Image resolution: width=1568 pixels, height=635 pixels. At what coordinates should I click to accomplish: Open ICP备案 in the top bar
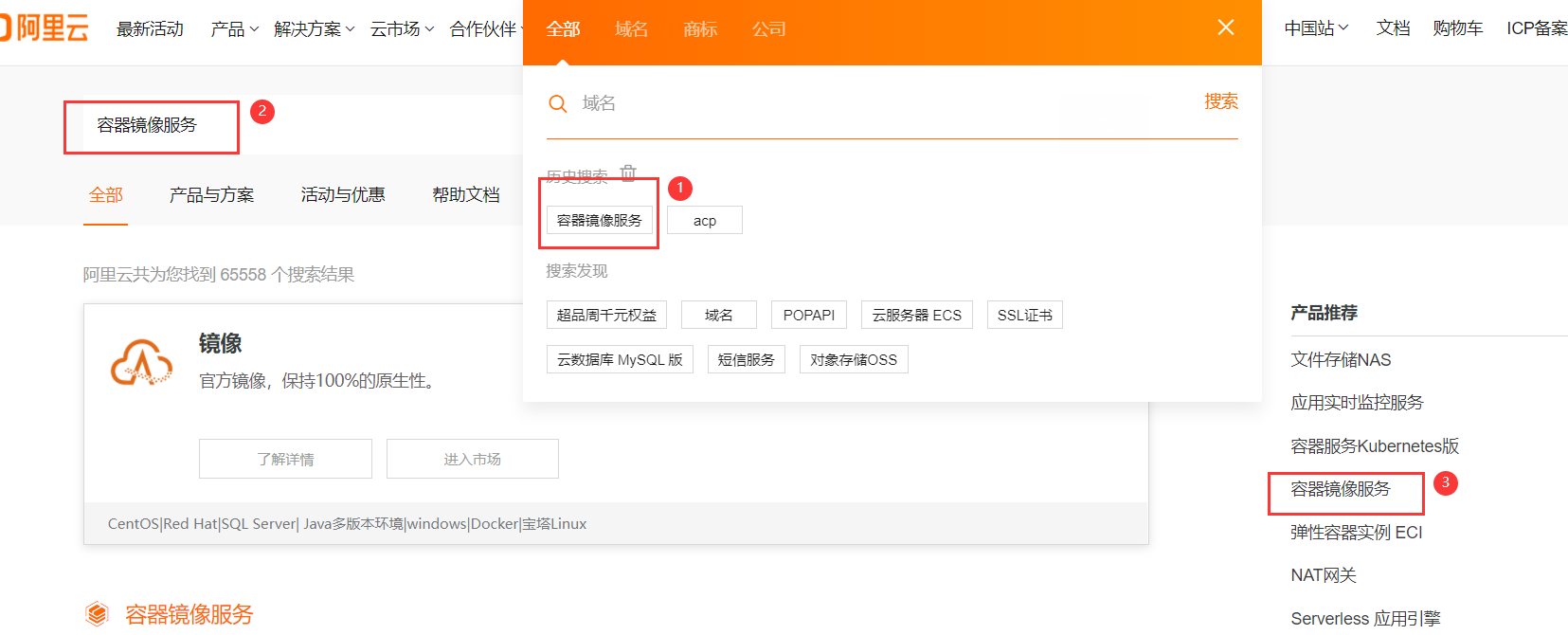1537,28
